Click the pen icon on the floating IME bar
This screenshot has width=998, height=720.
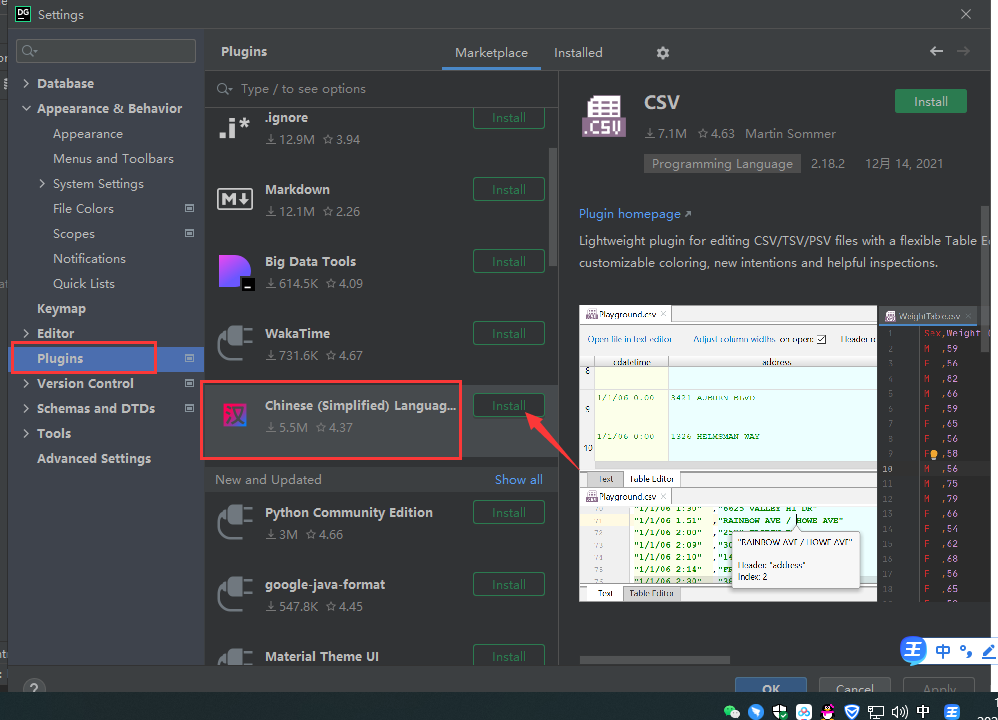point(988,651)
